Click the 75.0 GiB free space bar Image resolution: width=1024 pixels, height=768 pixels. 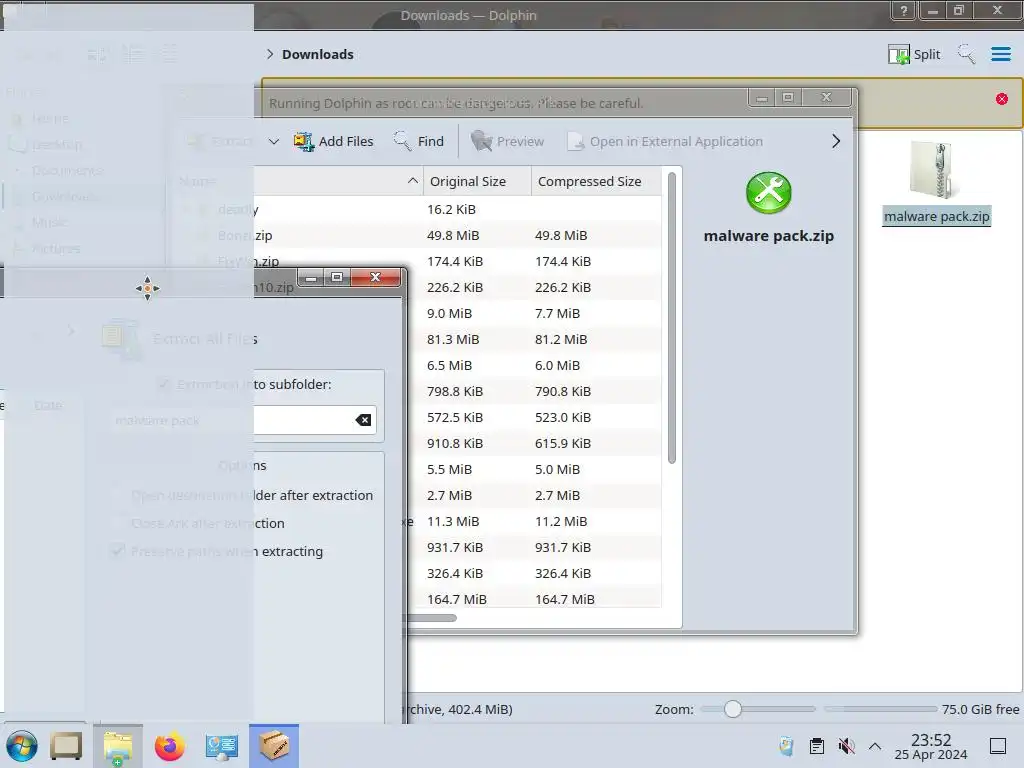tap(880, 709)
